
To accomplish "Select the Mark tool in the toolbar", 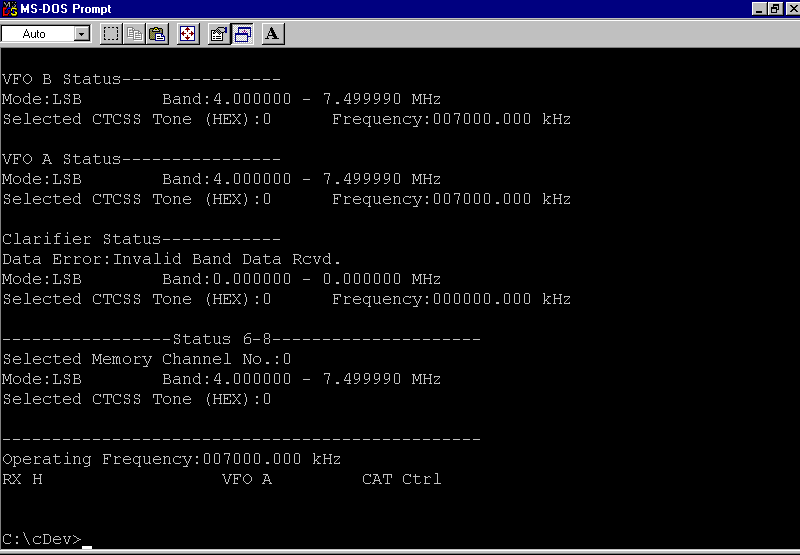I will [111, 34].
